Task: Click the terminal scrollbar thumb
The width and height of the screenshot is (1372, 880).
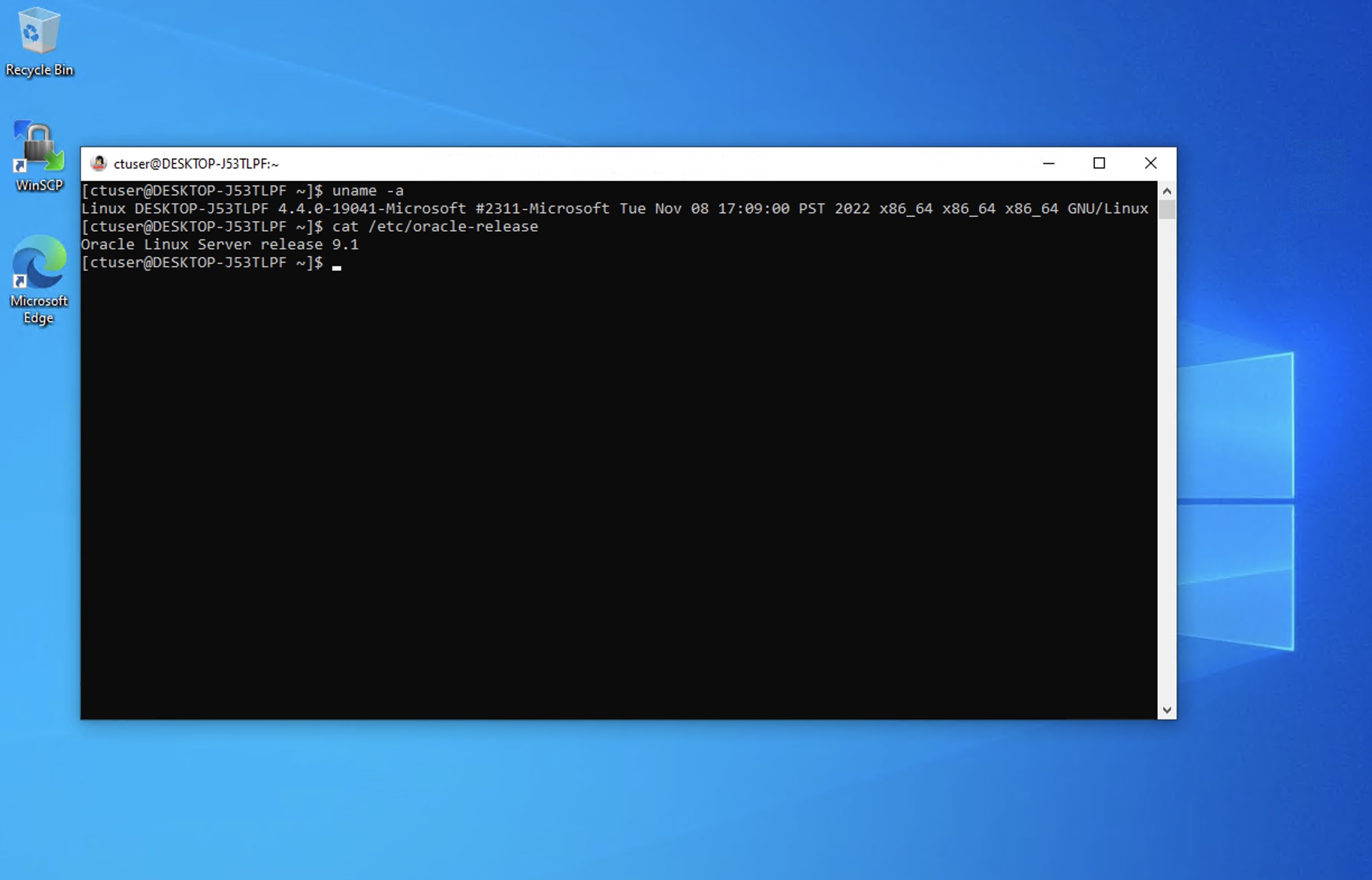Action: coord(1167,209)
